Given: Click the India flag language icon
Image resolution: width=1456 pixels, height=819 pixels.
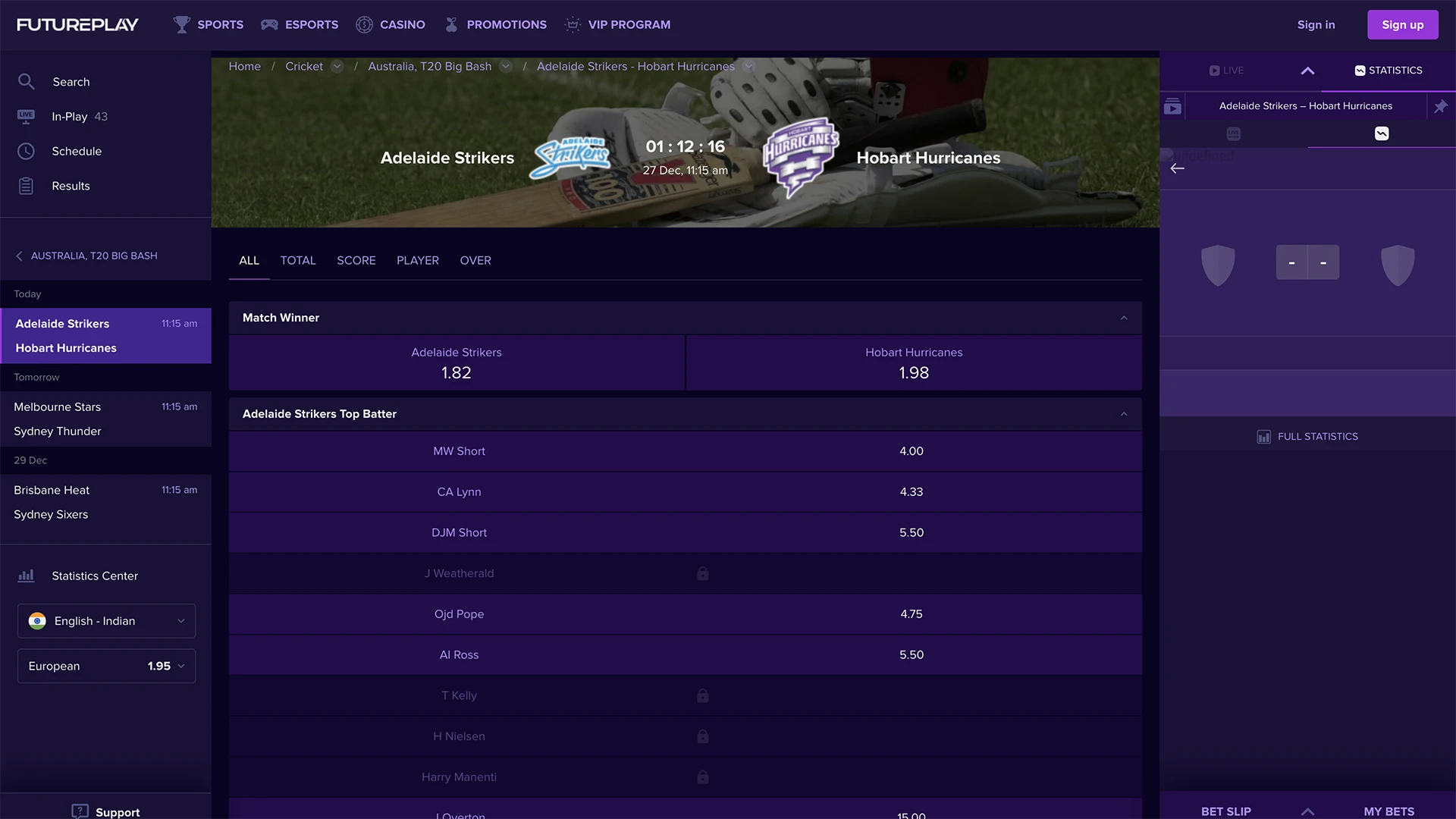Looking at the screenshot, I should pyautogui.click(x=37, y=621).
